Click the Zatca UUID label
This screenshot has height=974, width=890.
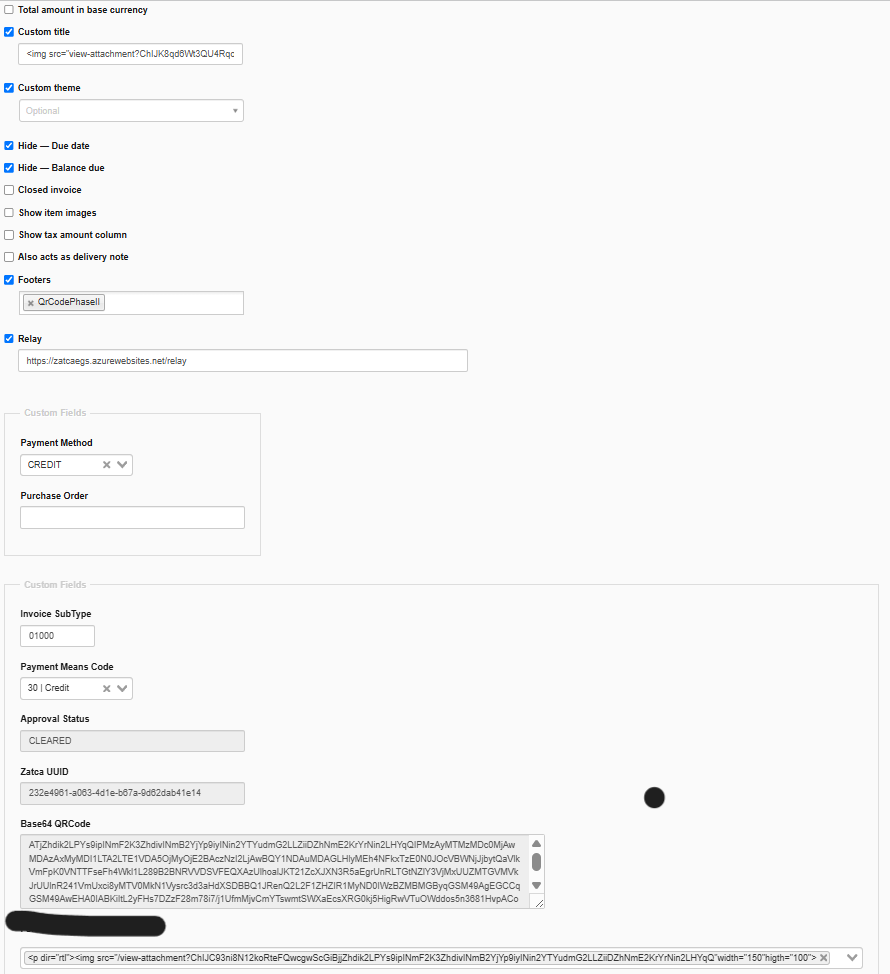45,771
